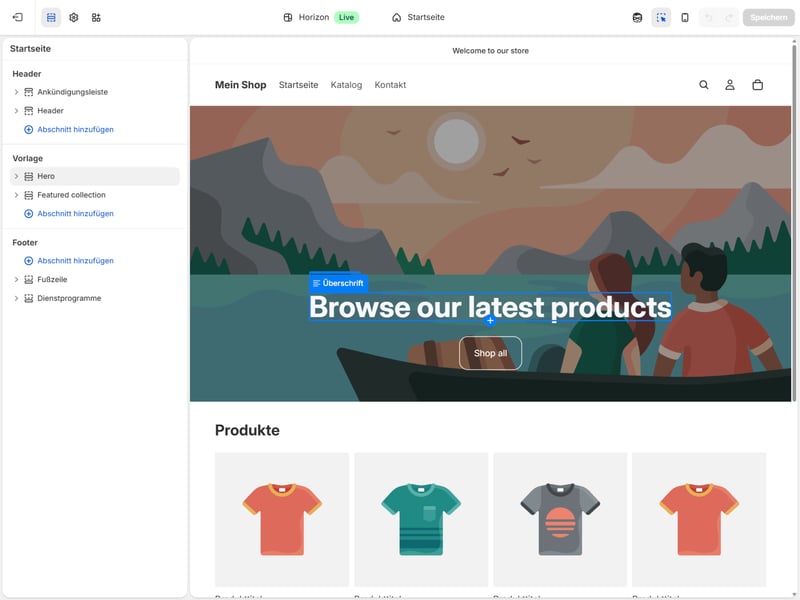Click the teal t-shirt product thumbnail
This screenshot has width=800, height=600.
421,519
